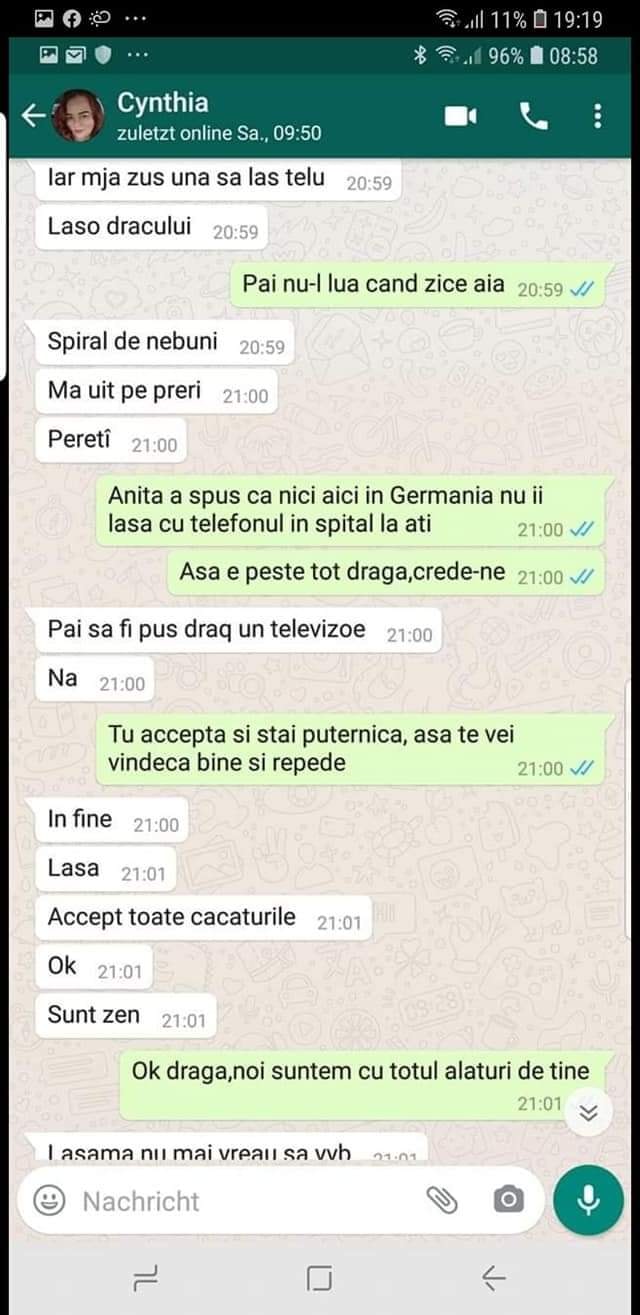Open contact info by tapping Cynthia name
This screenshot has height=1315, width=640.
tap(165, 102)
